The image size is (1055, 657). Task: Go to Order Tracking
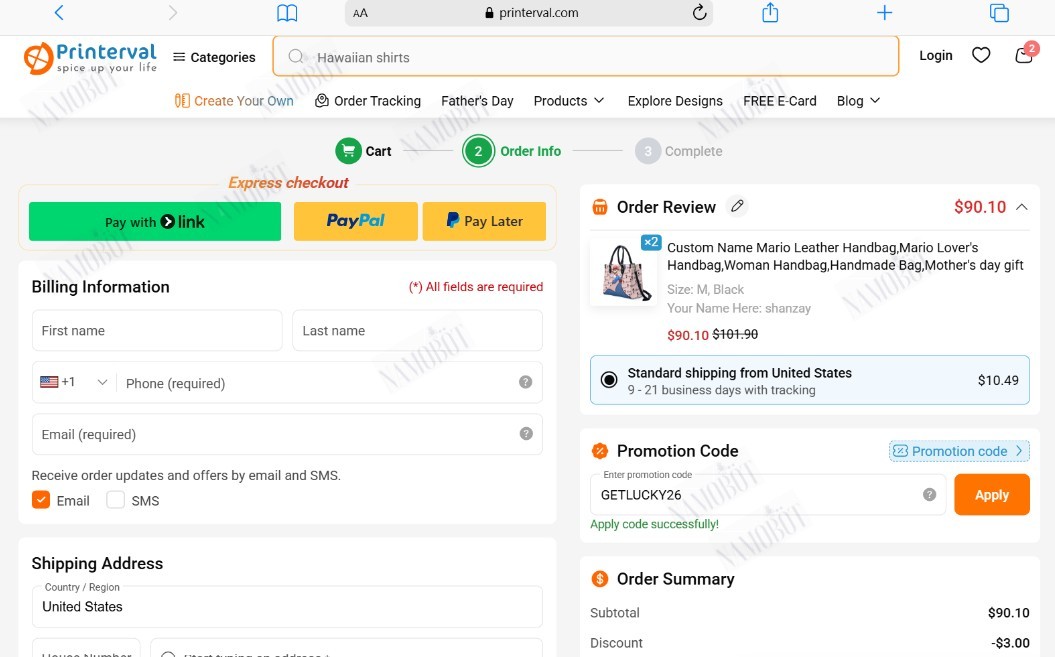tap(368, 101)
